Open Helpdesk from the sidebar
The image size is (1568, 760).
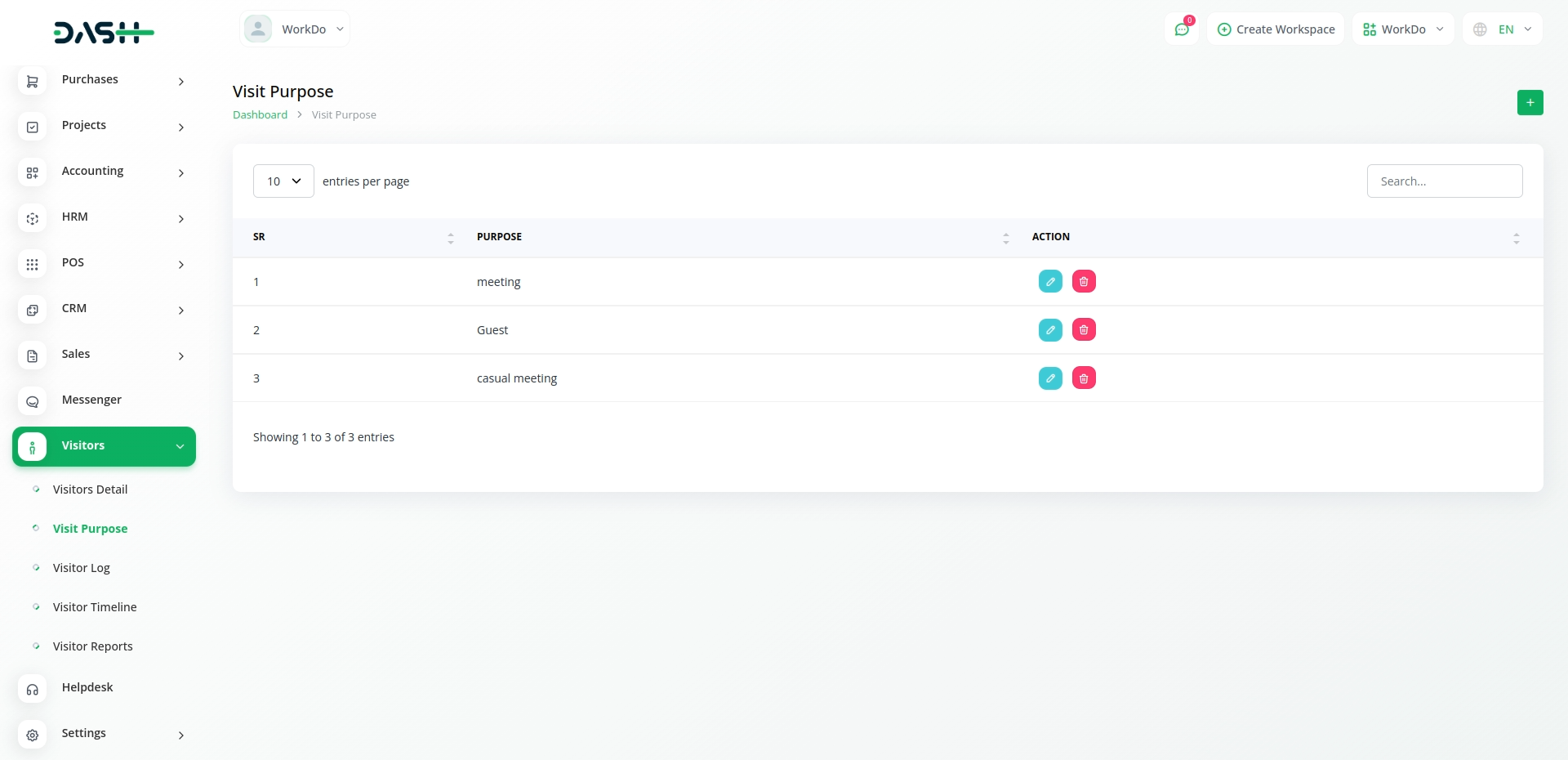pyautogui.click(x=87, y=687)
